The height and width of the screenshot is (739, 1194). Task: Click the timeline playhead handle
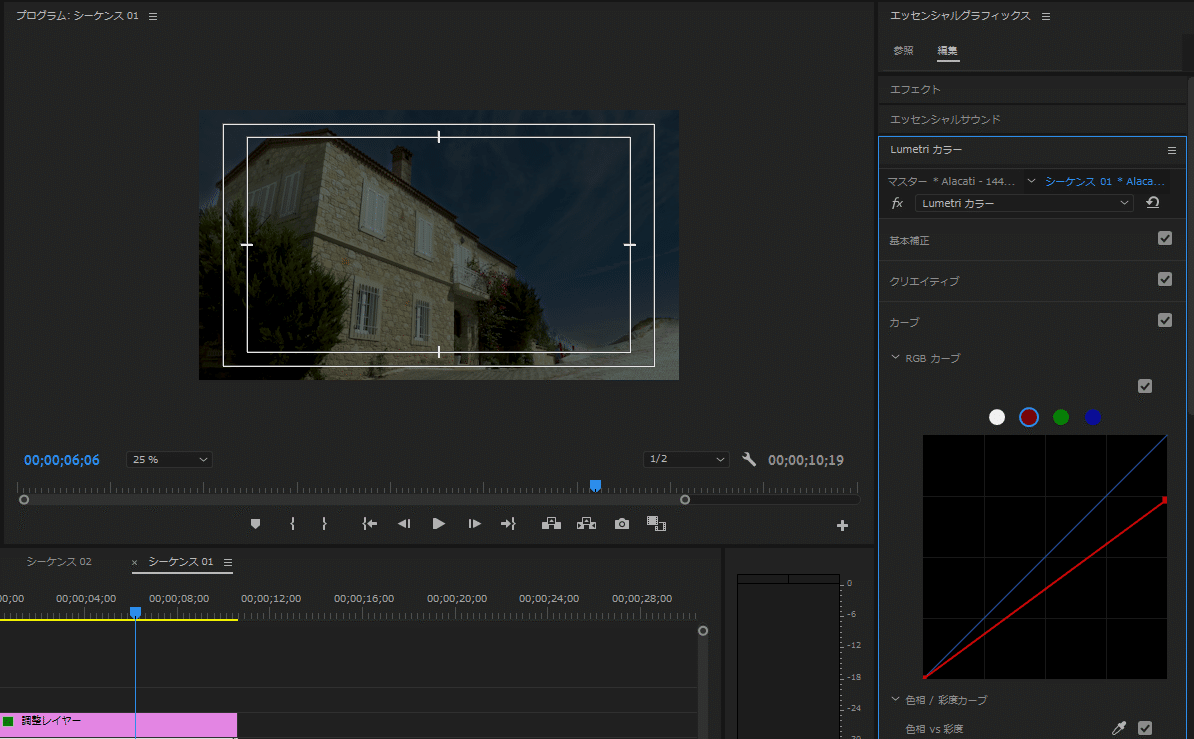coord(136,612)
